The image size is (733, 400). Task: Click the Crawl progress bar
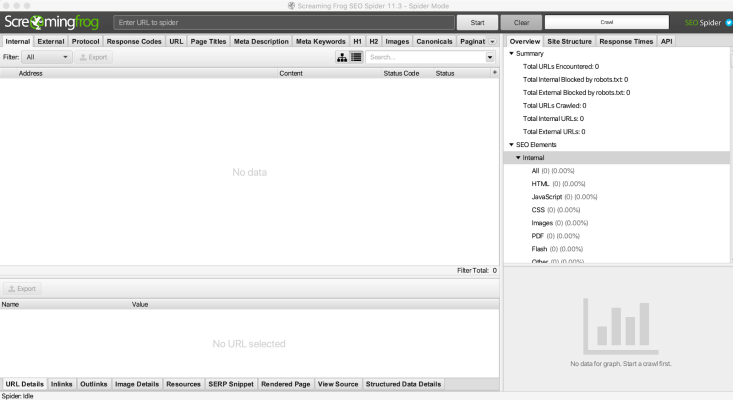tap(606, 22)
